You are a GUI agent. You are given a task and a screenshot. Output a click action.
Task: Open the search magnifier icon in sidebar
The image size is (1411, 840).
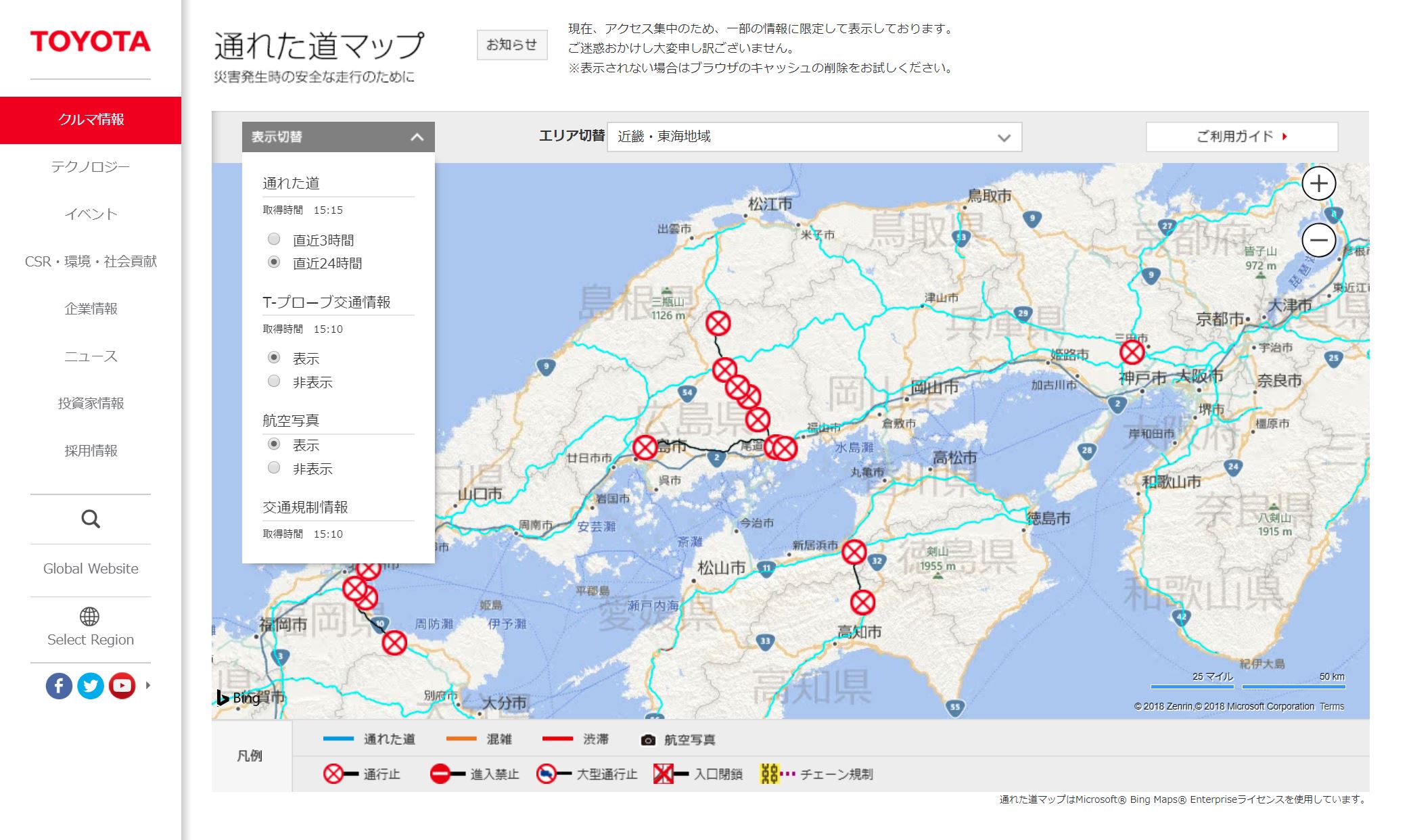[90, 519]
